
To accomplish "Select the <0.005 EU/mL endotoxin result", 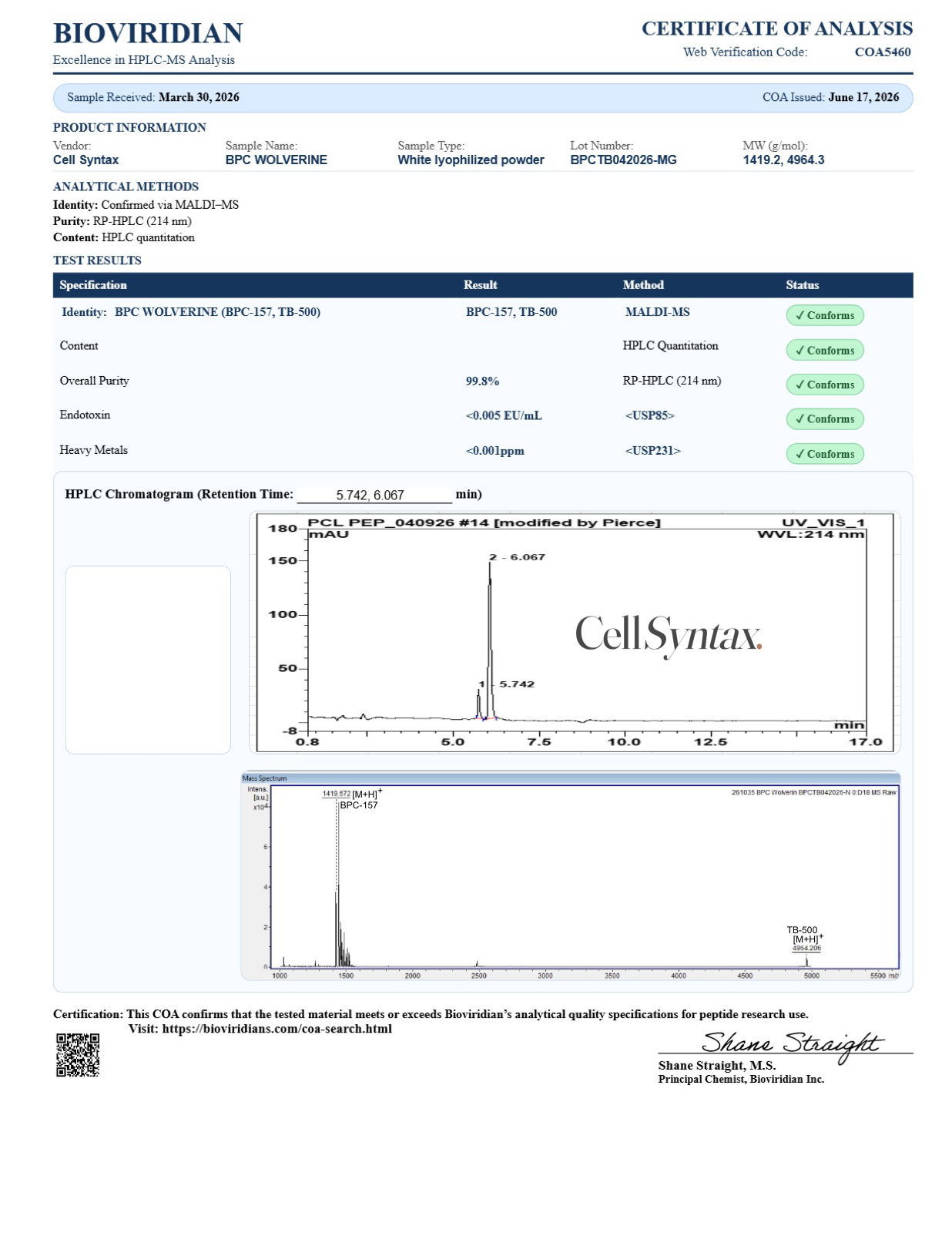I will 504,415.
